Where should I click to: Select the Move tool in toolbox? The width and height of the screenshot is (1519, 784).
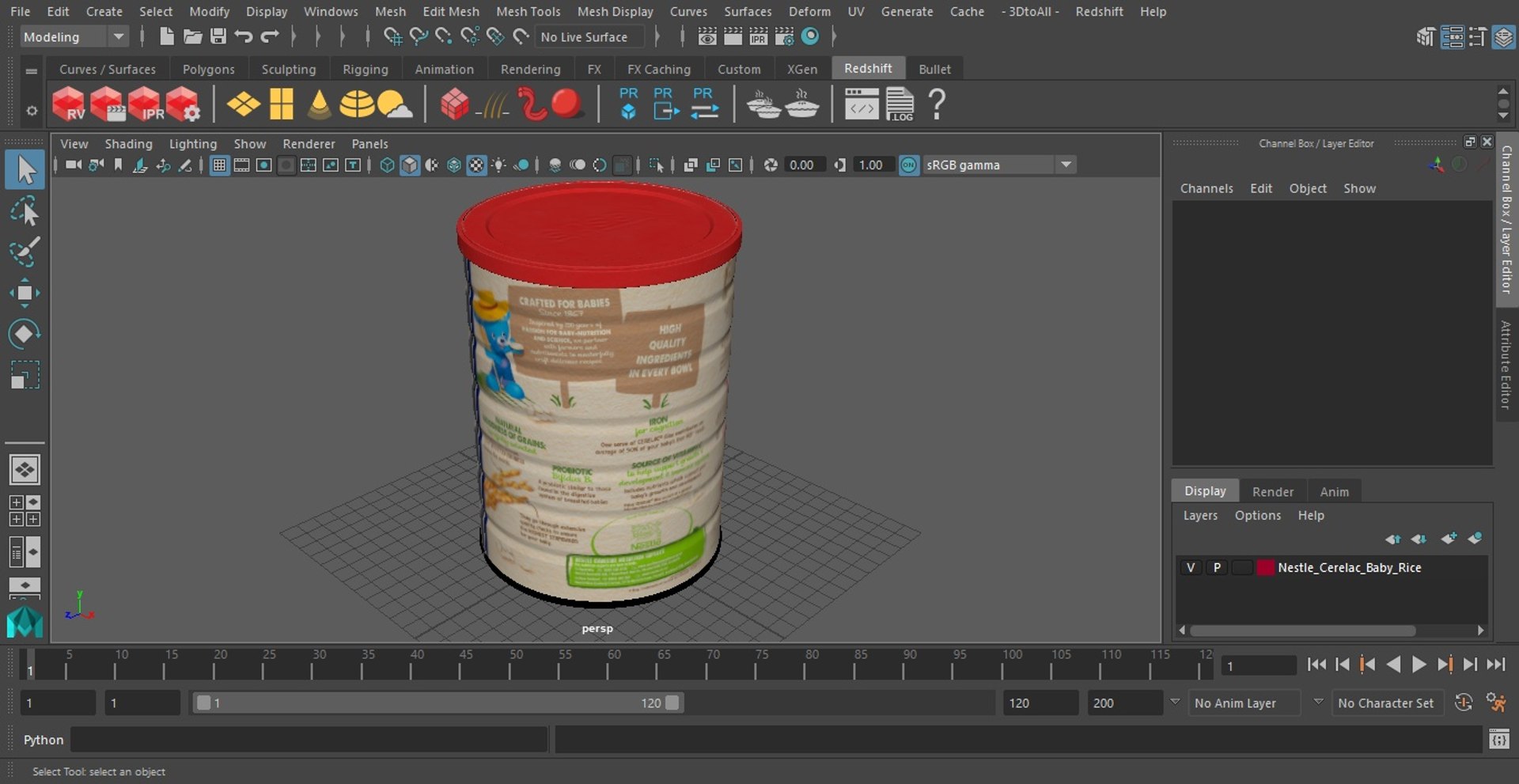click(25, 293)
